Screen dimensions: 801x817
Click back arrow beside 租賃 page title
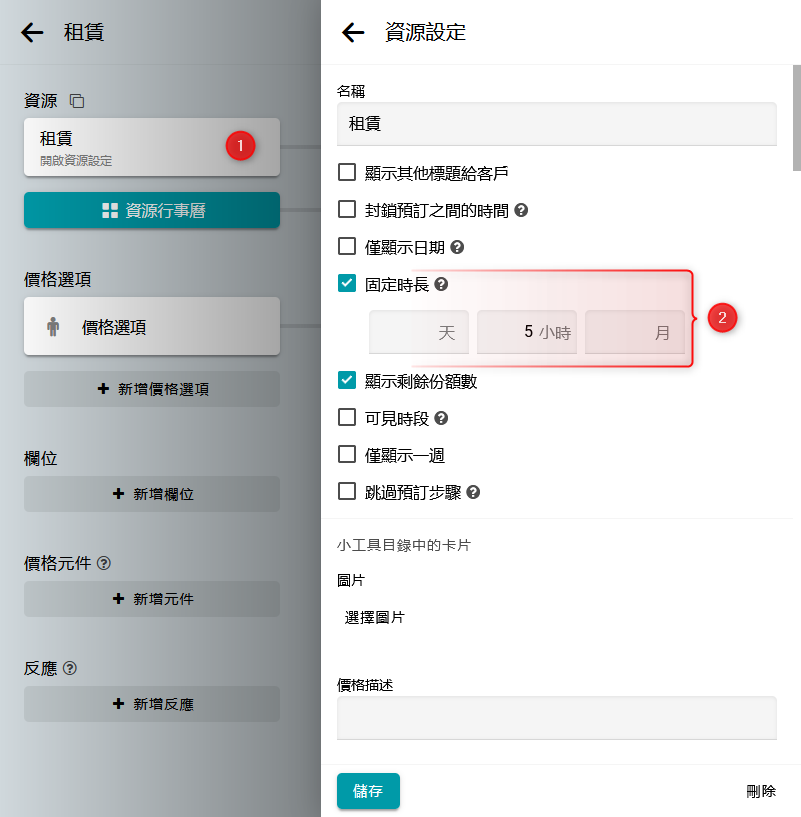click(32, 32)
